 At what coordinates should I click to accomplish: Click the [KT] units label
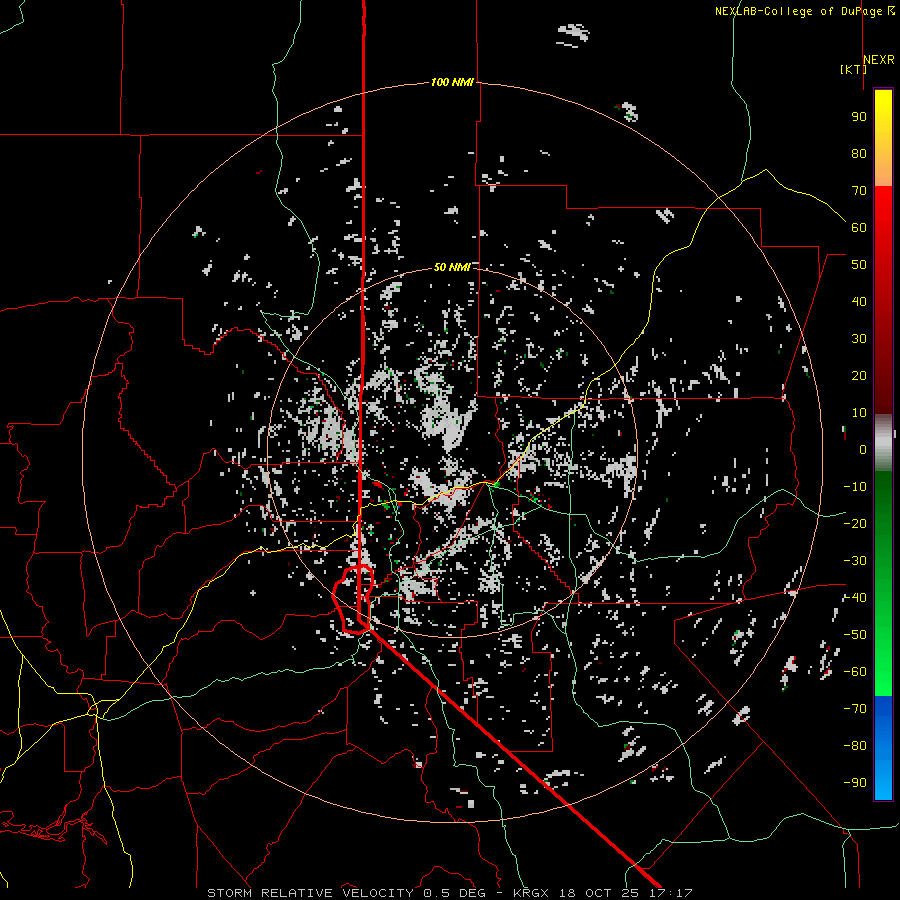pyautogui.click(x=853, y=69)
